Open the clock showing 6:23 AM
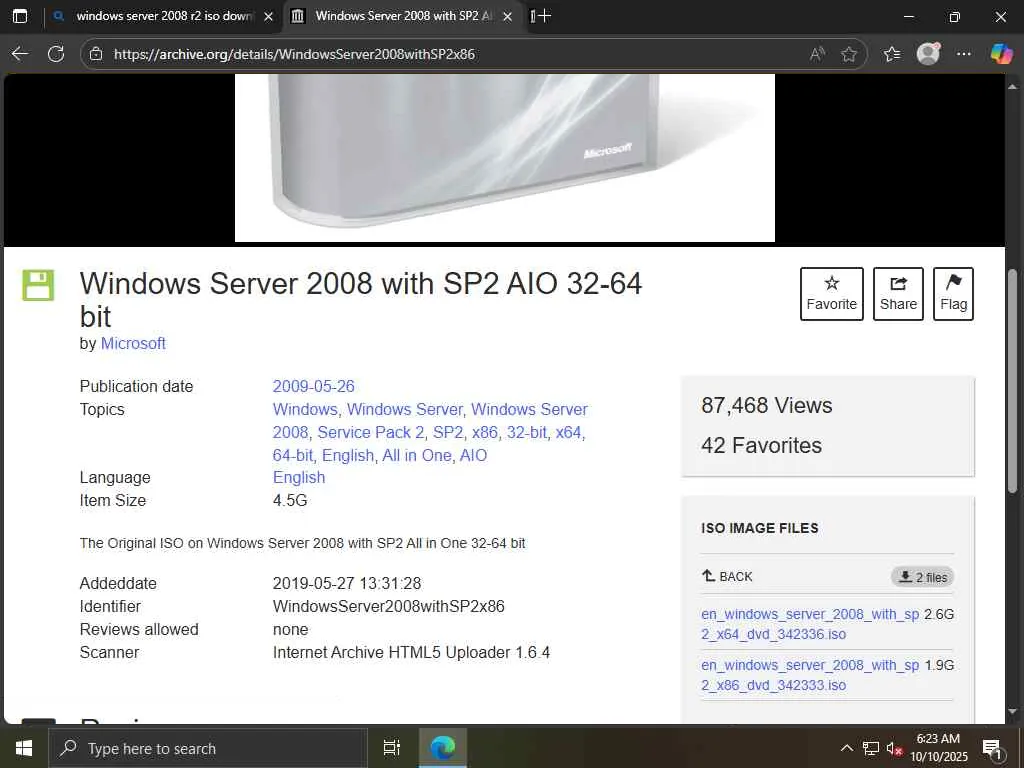Viewport: 1024px width, 768px height. coord(938,748)
